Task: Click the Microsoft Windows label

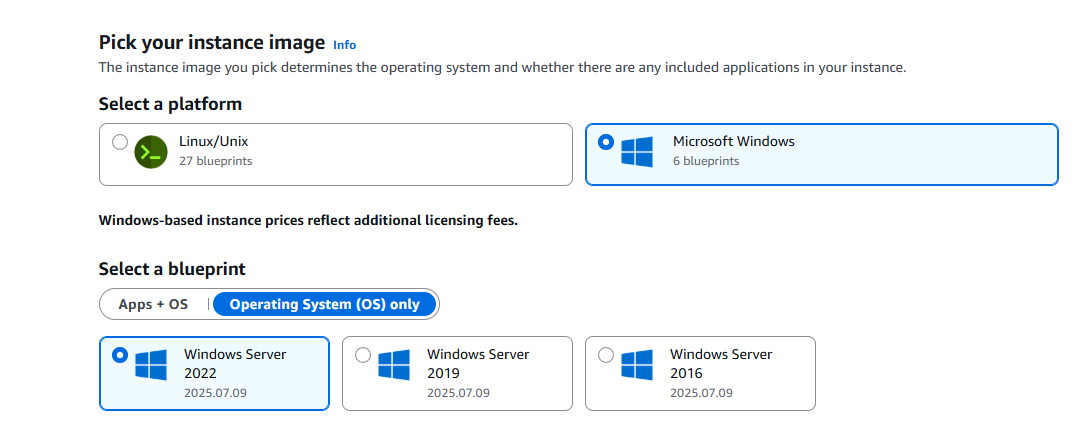Action: pos(734,141)
